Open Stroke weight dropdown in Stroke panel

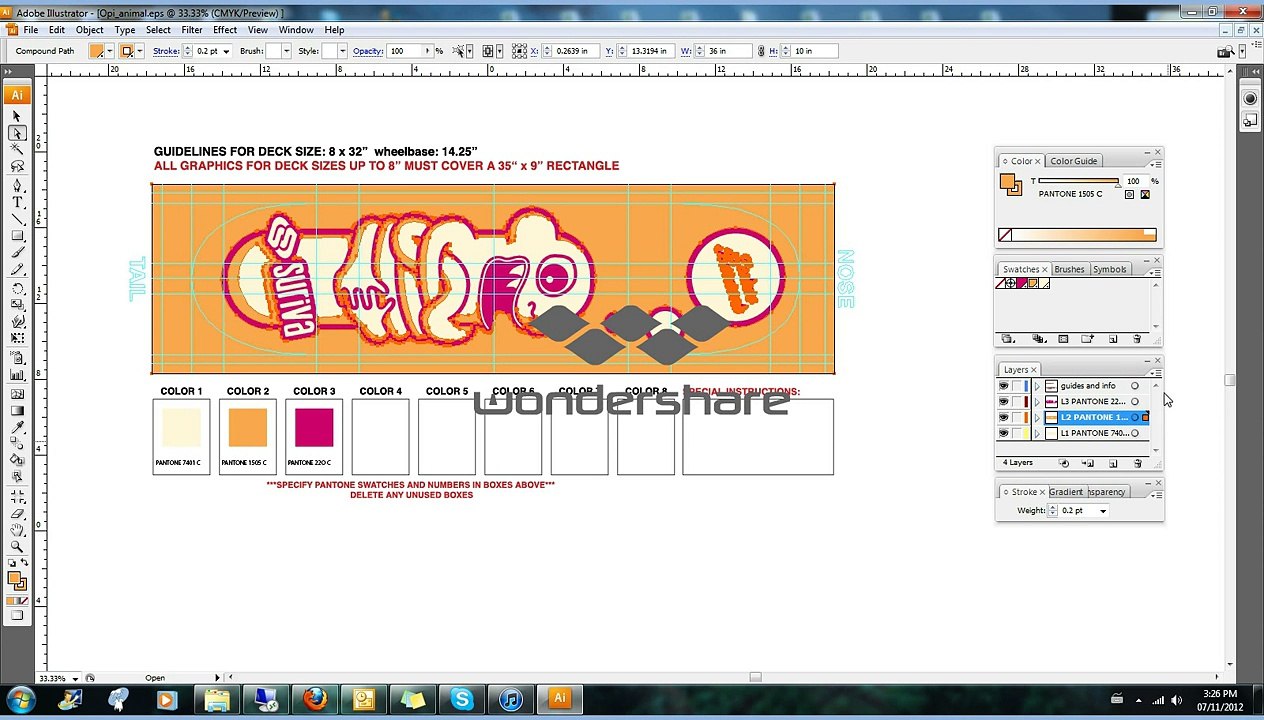[1103, 511]
